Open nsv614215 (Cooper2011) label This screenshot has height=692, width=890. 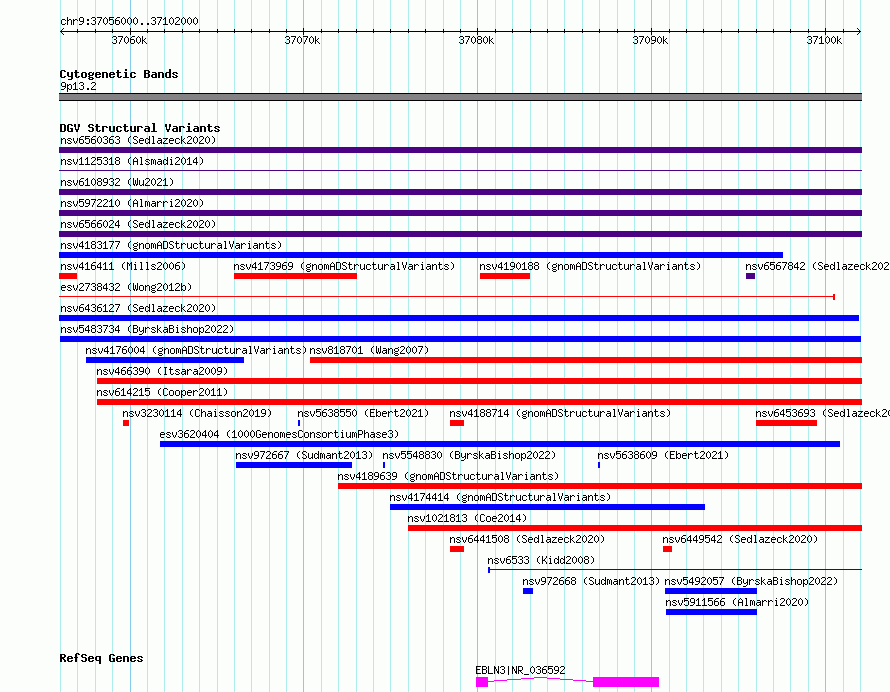pyautogui.click(x=162, y=392)
